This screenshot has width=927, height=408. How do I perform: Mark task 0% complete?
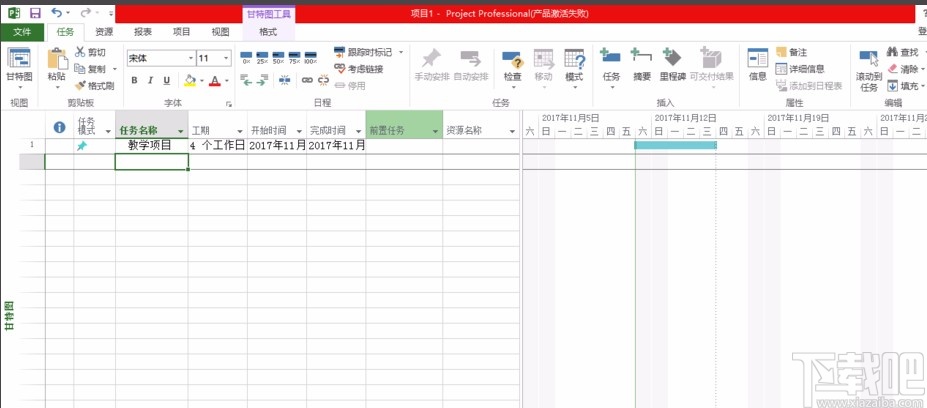coord(247,58)
